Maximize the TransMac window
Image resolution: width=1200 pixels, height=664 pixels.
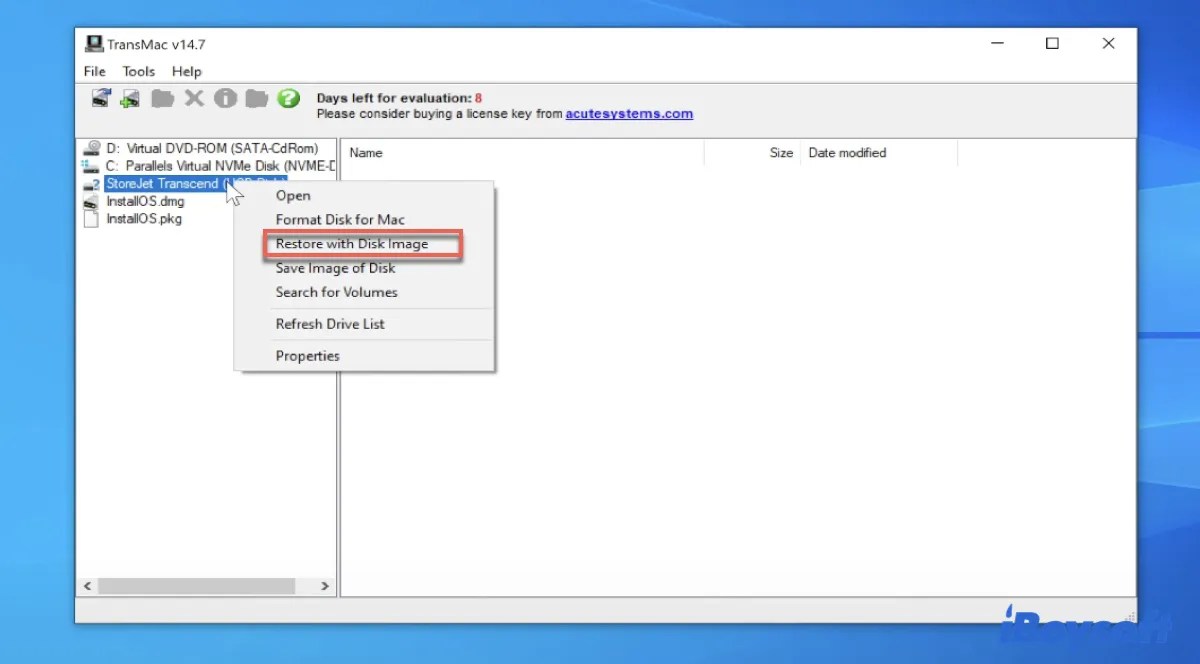pyautogui.click(x=1053, y=44)
